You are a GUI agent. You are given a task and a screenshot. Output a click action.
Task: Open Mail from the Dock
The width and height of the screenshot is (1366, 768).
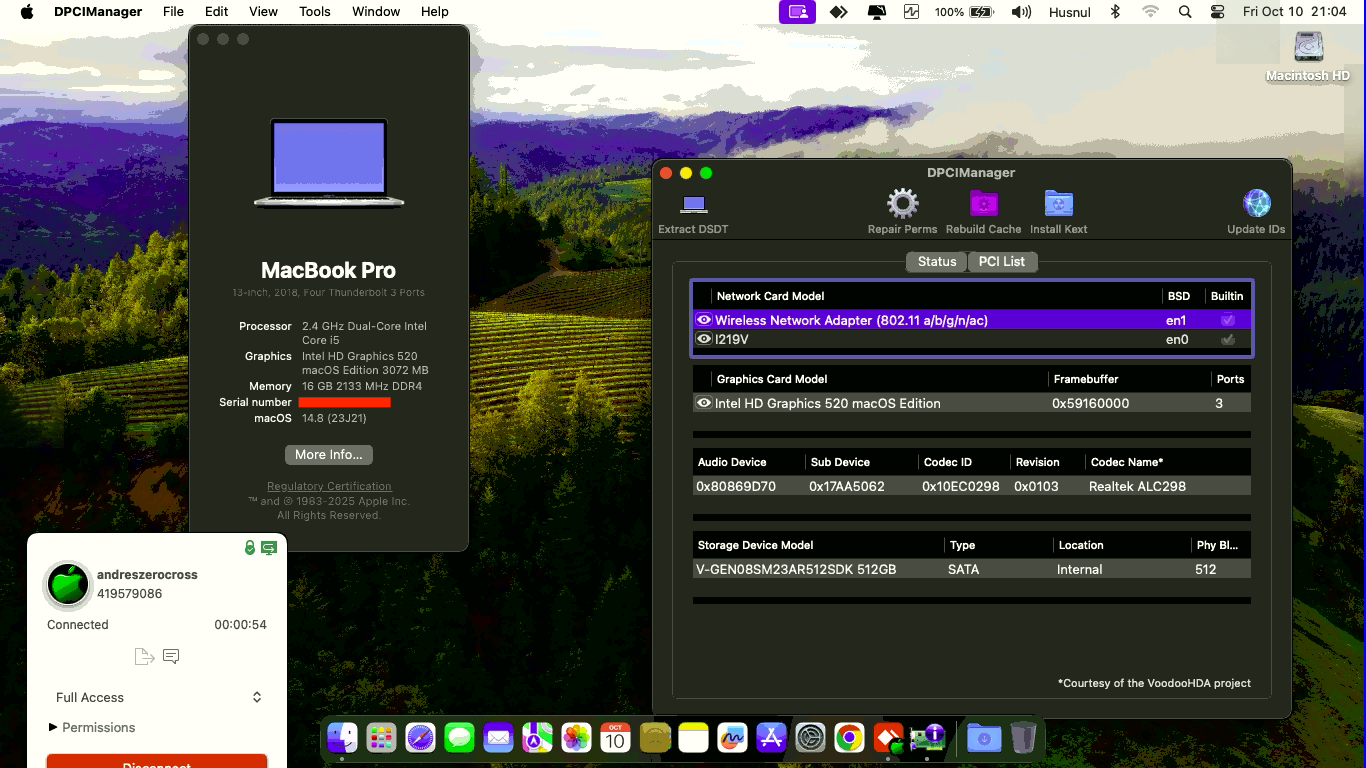pyautogui.click(x=498, y=739)
